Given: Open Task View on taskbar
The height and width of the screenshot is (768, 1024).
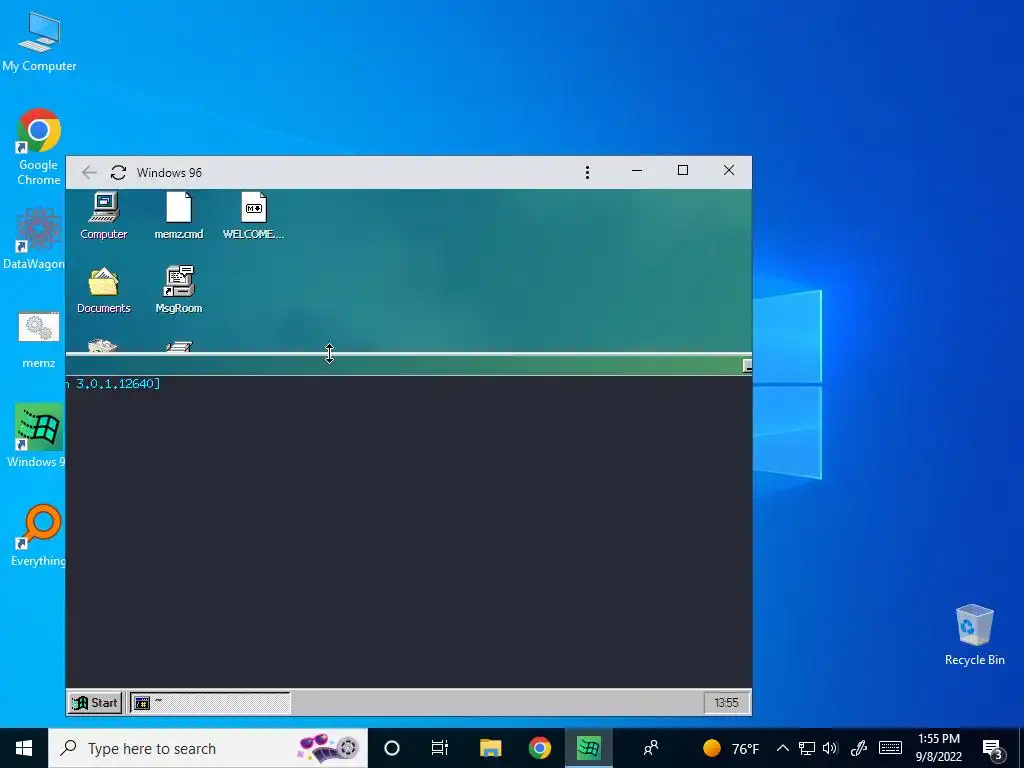Looking at the screenshot, I should [440, 748].
